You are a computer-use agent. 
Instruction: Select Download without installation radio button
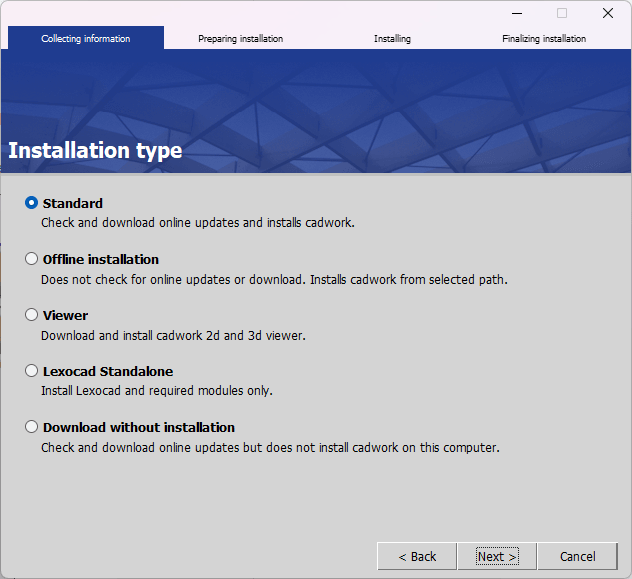tap(31, 427)
